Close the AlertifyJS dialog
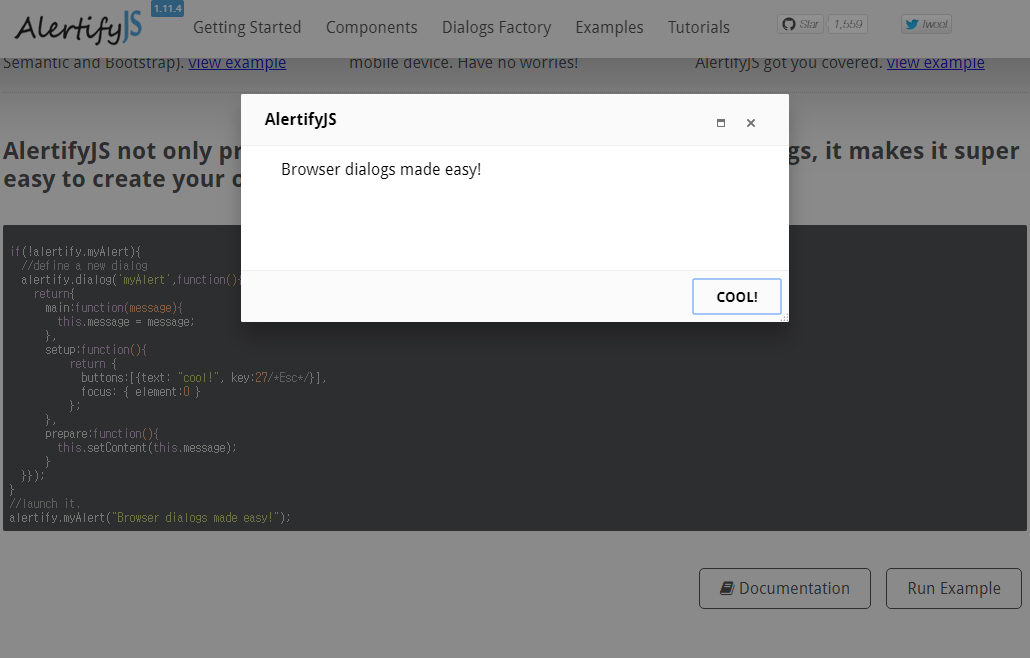The height and width of the screenshot is (658, 1030). click(751, 123)
